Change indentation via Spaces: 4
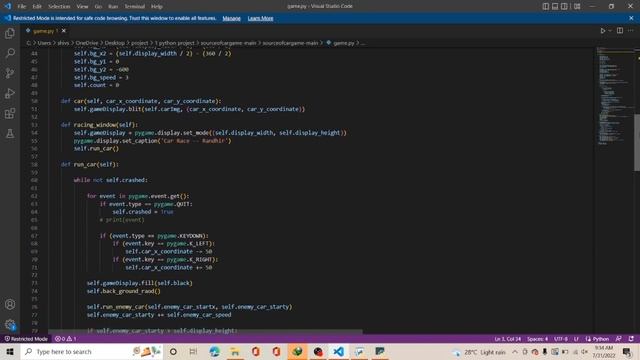Screen dimensions: 640x360 537,339
